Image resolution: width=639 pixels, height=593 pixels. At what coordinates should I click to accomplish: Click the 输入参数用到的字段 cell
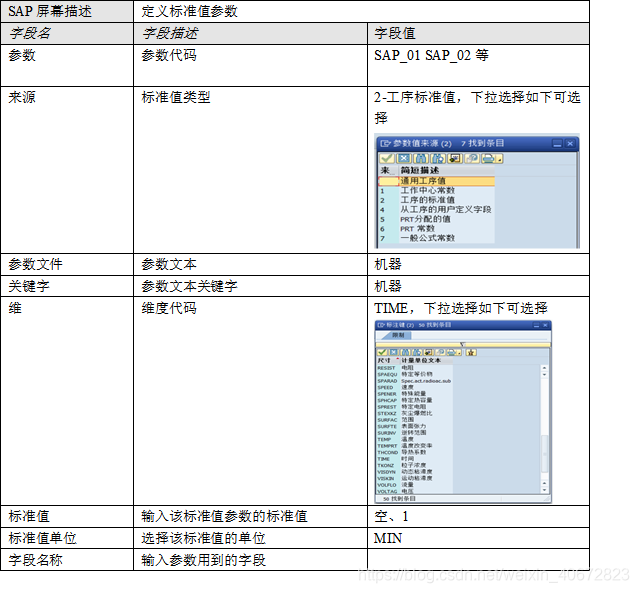click(251, 560)
